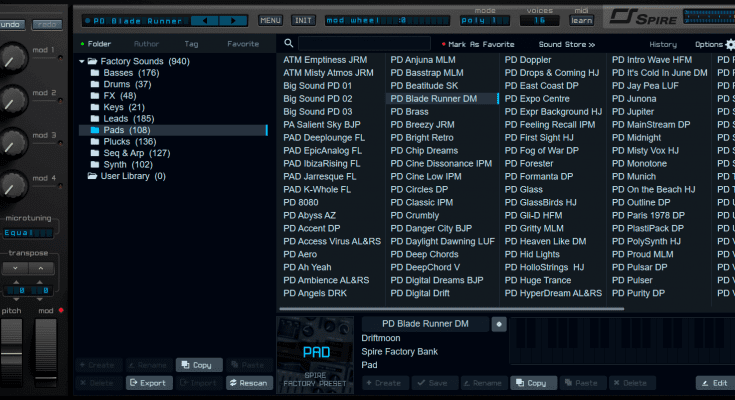Open Options via the gear icon

[x=729, y=44]
